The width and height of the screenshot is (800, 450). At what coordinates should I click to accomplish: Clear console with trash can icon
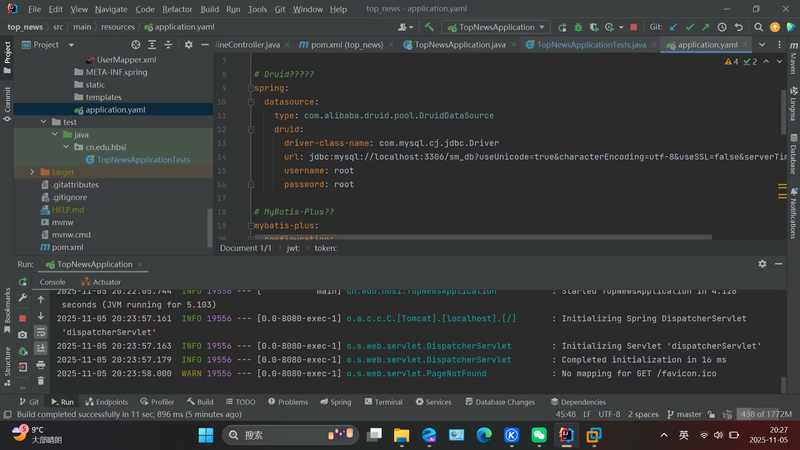coord(41,381)
